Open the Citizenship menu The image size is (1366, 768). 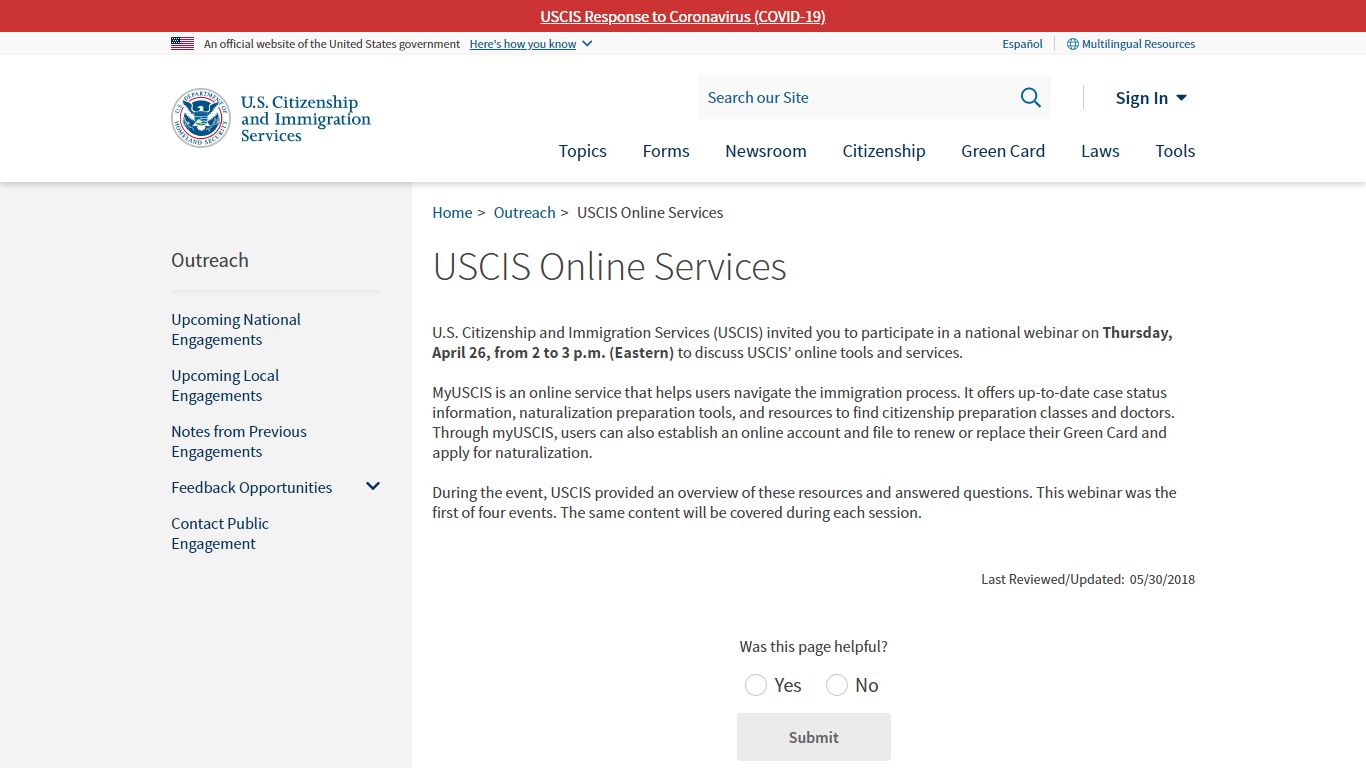coord(884,151)
